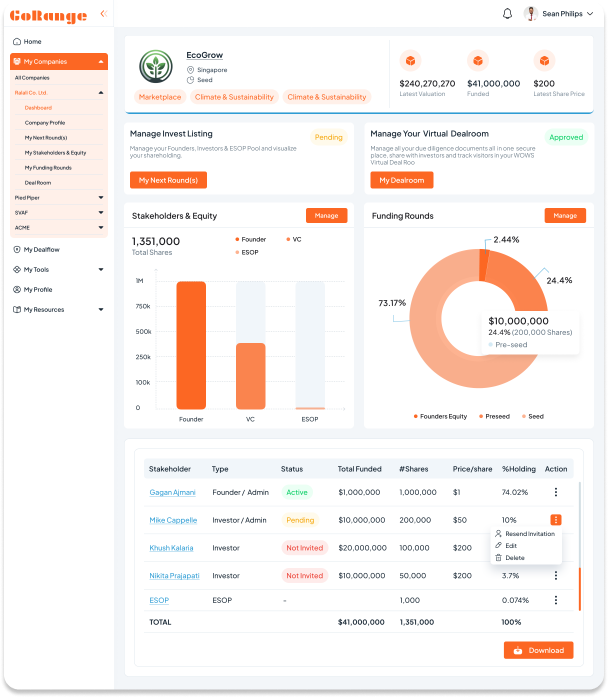This screenshot has width=608, height=698.
Task: Open Mike Cappelle stakeholder link
Action: tap(173, 520)
